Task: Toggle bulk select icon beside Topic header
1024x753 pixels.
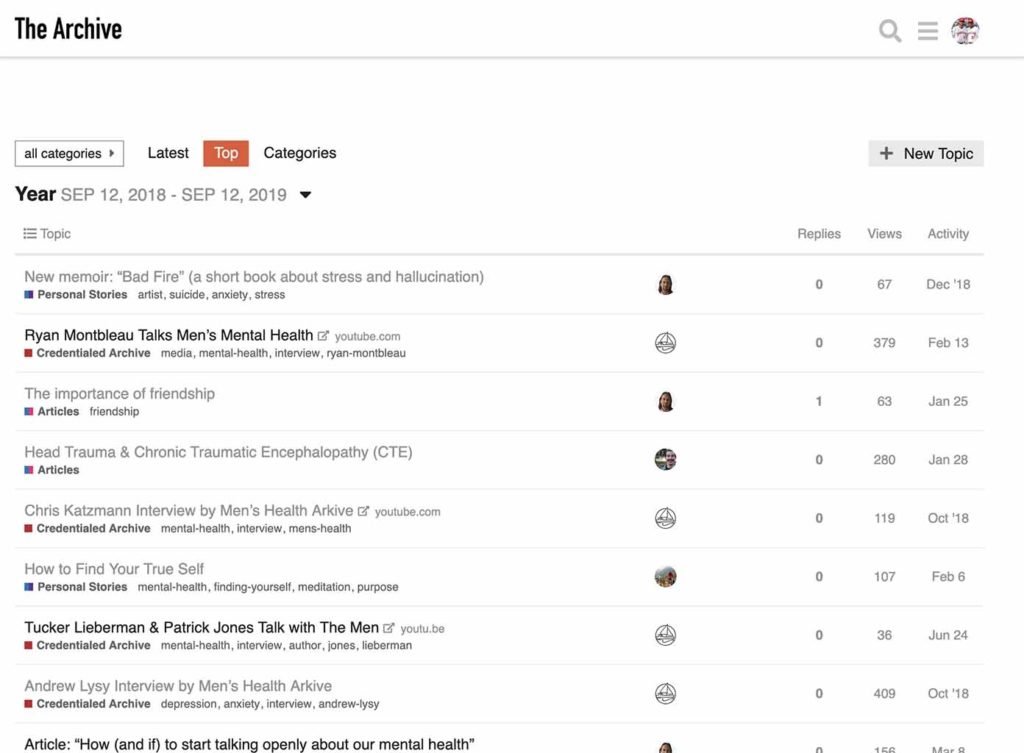Action: click(30, 234)
